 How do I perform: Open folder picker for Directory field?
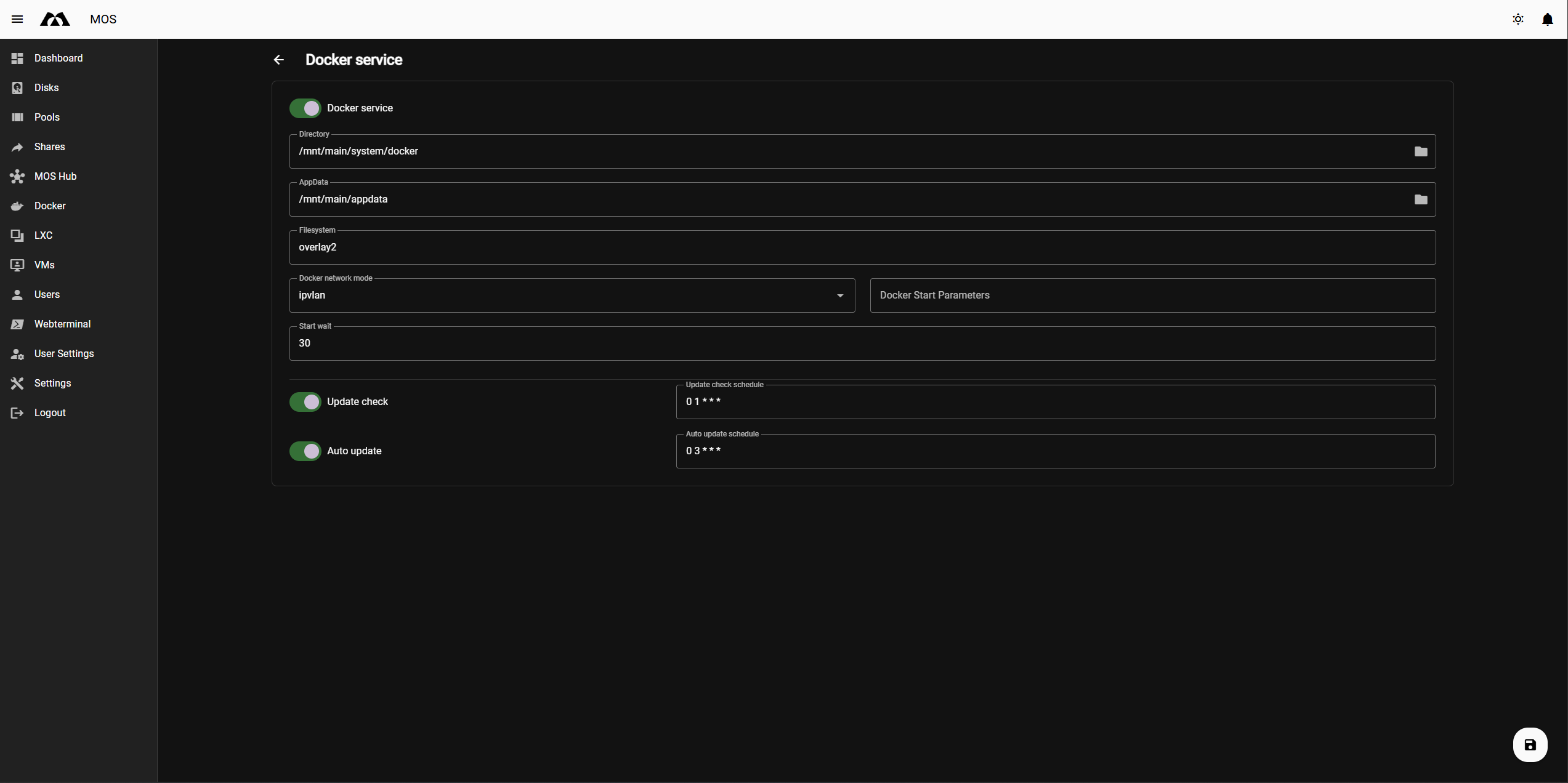(1421, 151)
